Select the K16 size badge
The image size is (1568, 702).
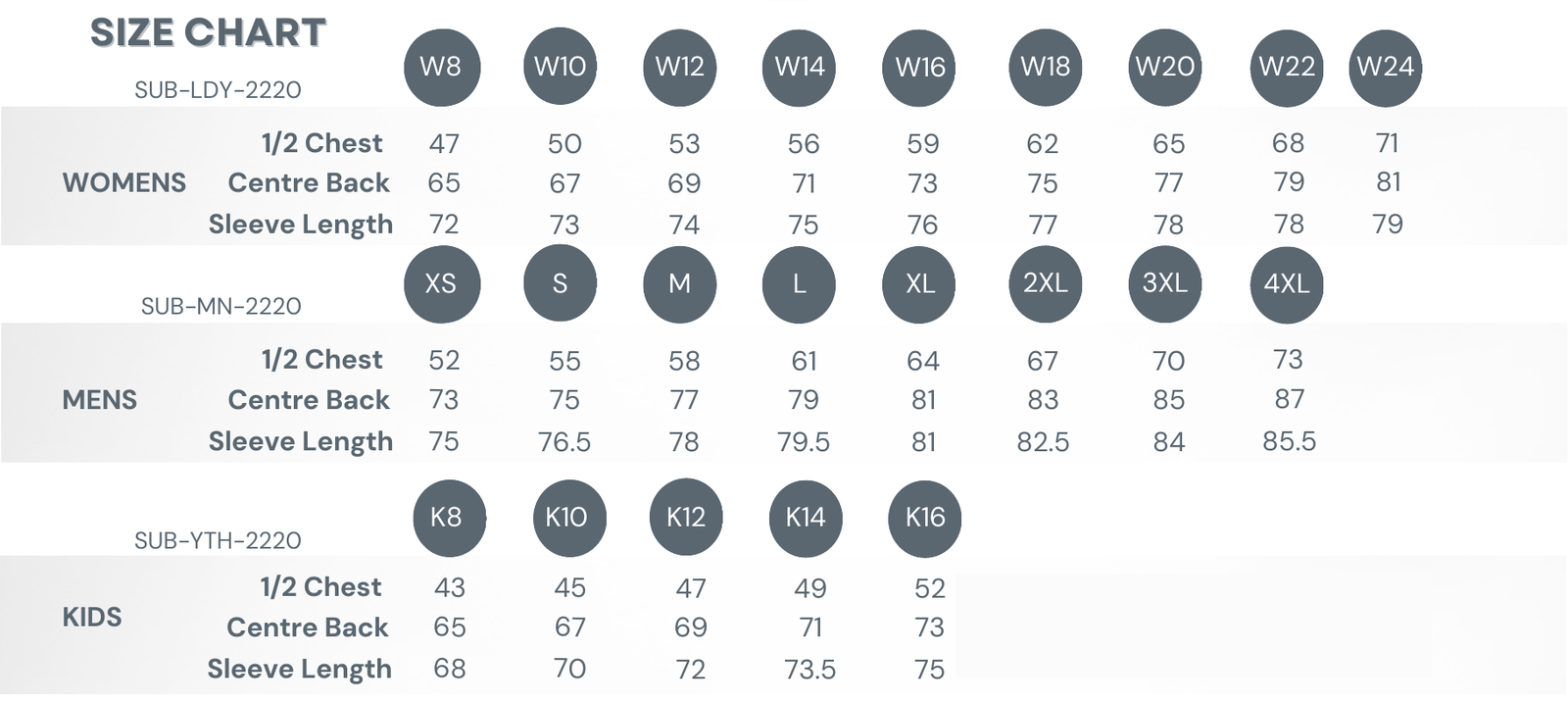pos(924,518)
